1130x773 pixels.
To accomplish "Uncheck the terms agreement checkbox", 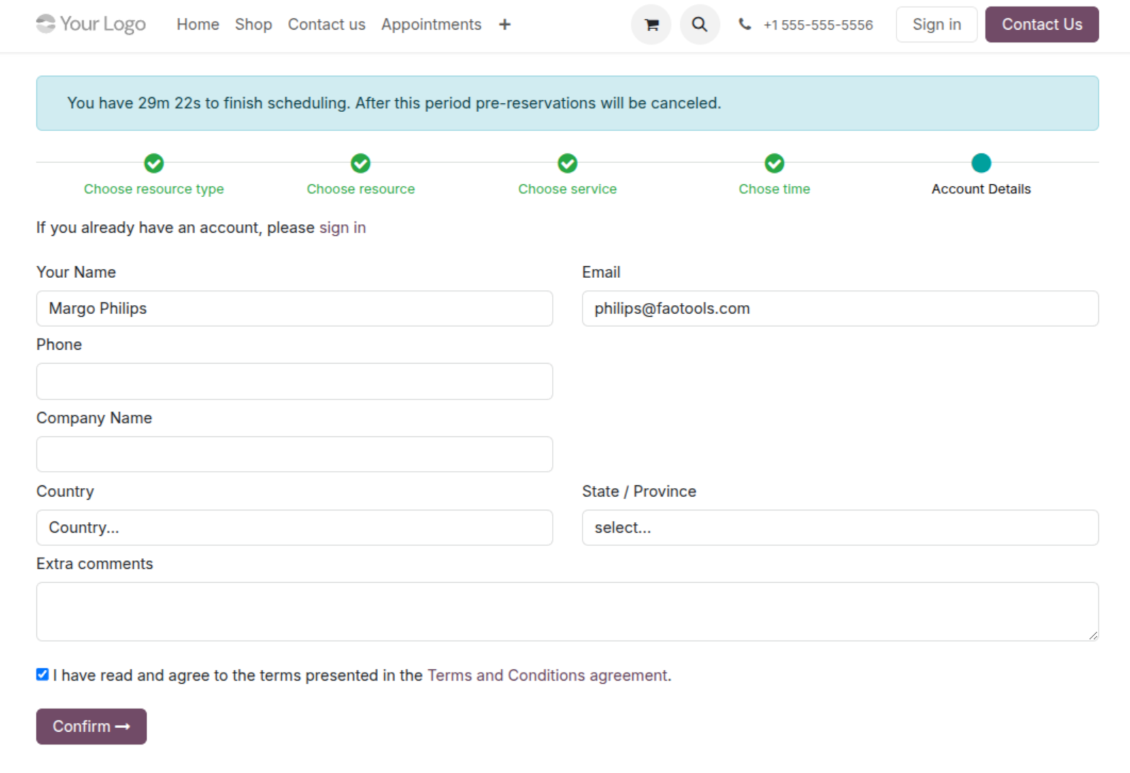I will [42, 675].
